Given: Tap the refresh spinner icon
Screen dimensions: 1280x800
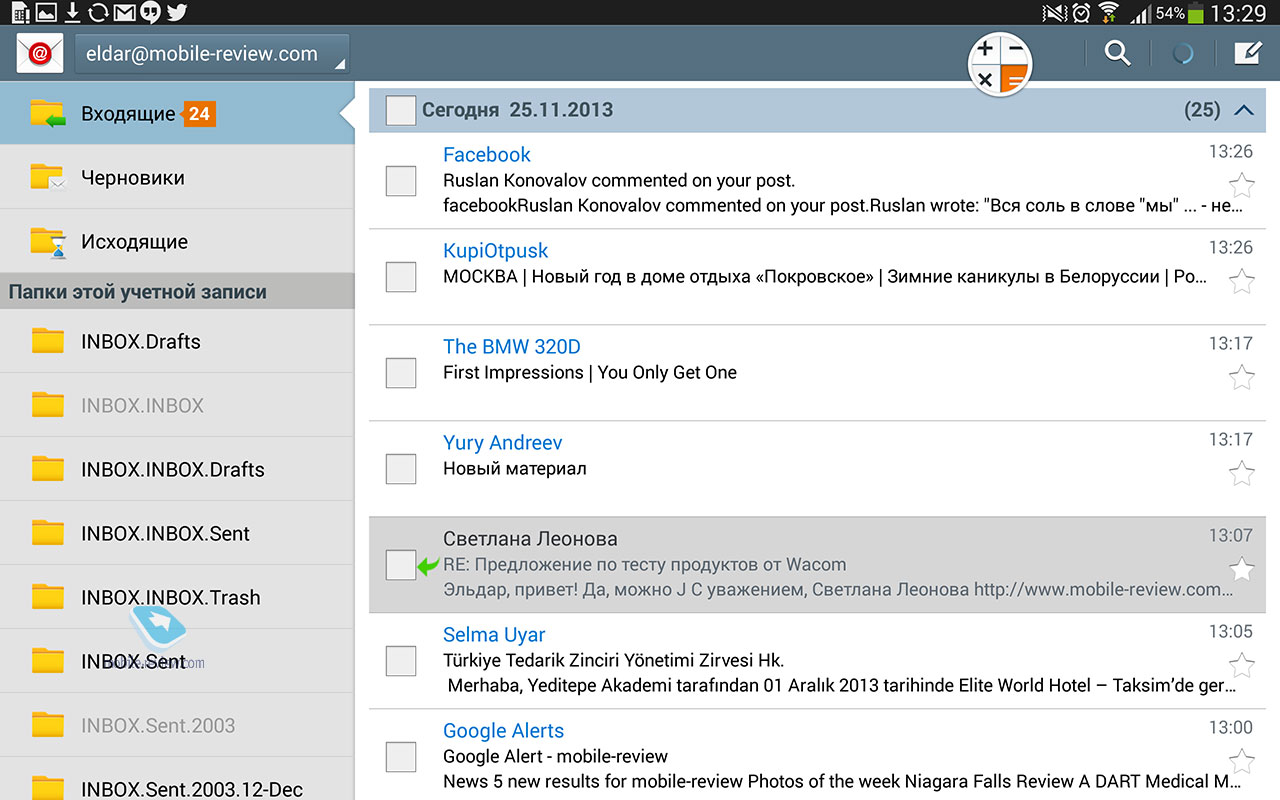Looking at the screenshot, I should pyautogui.click(x=1183, y=53).
